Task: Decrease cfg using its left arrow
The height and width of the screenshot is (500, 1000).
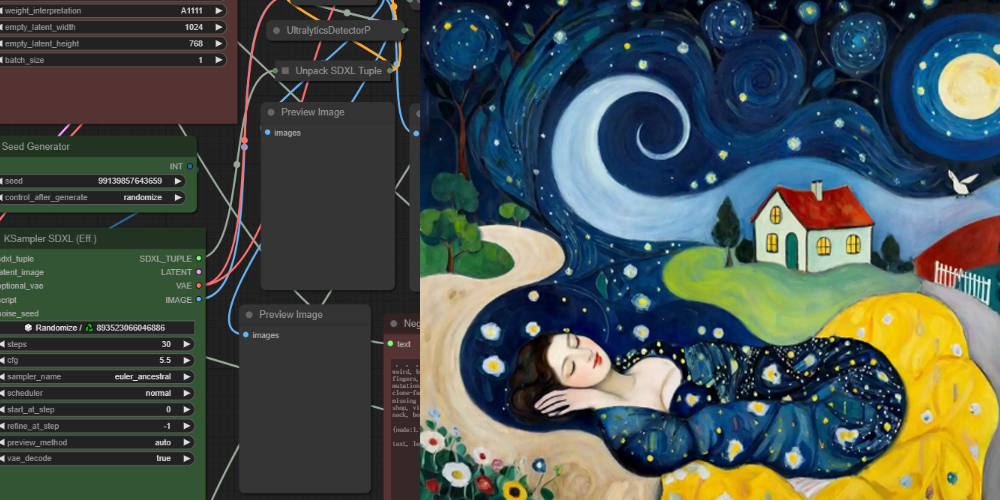Action: point(2,360)
